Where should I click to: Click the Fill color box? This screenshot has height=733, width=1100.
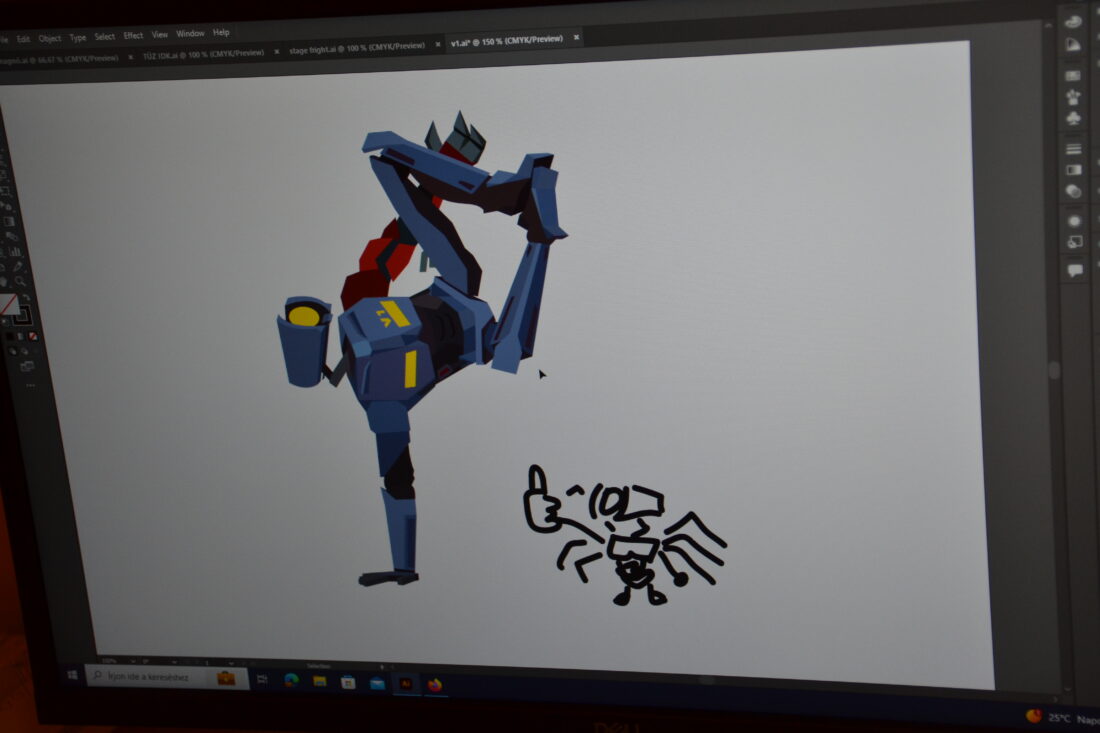click(x=9, y=304)
